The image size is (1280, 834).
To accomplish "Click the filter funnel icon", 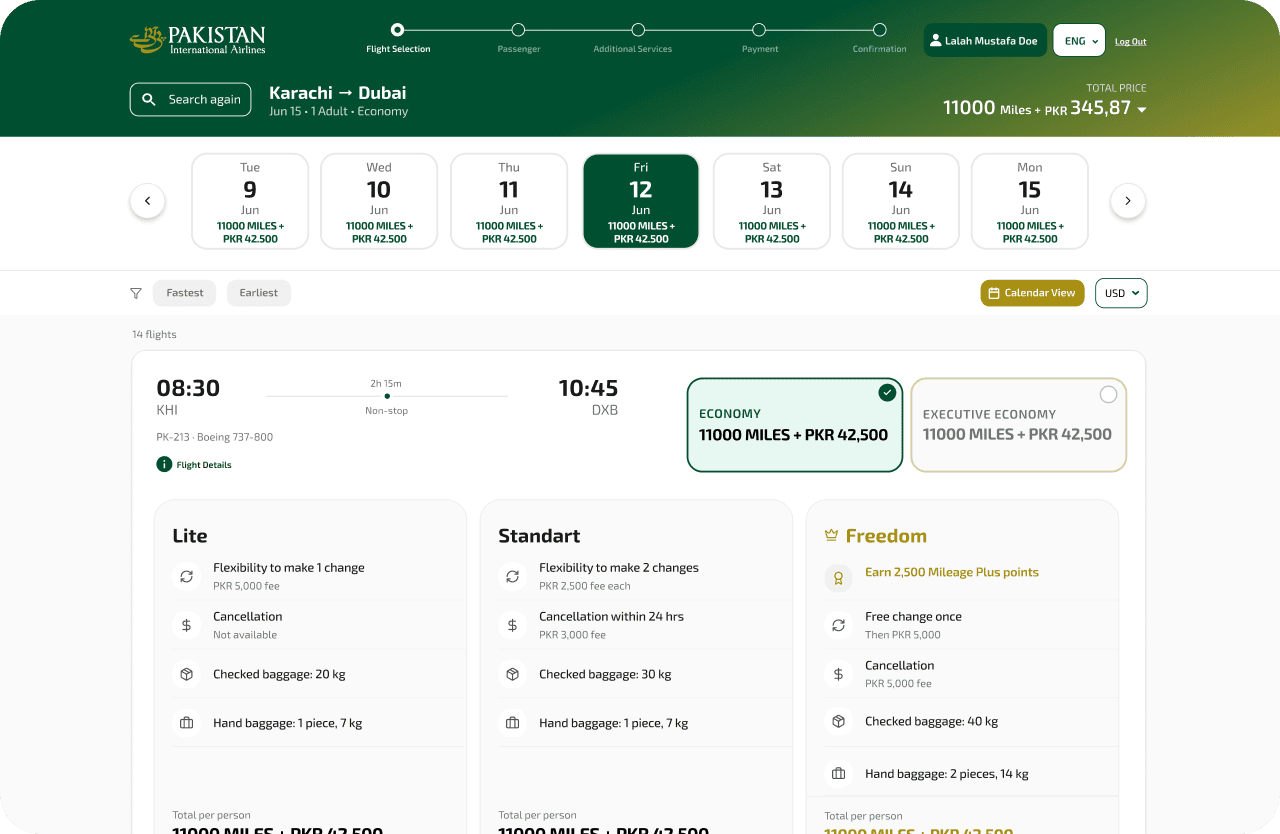I will pos(136,293).
